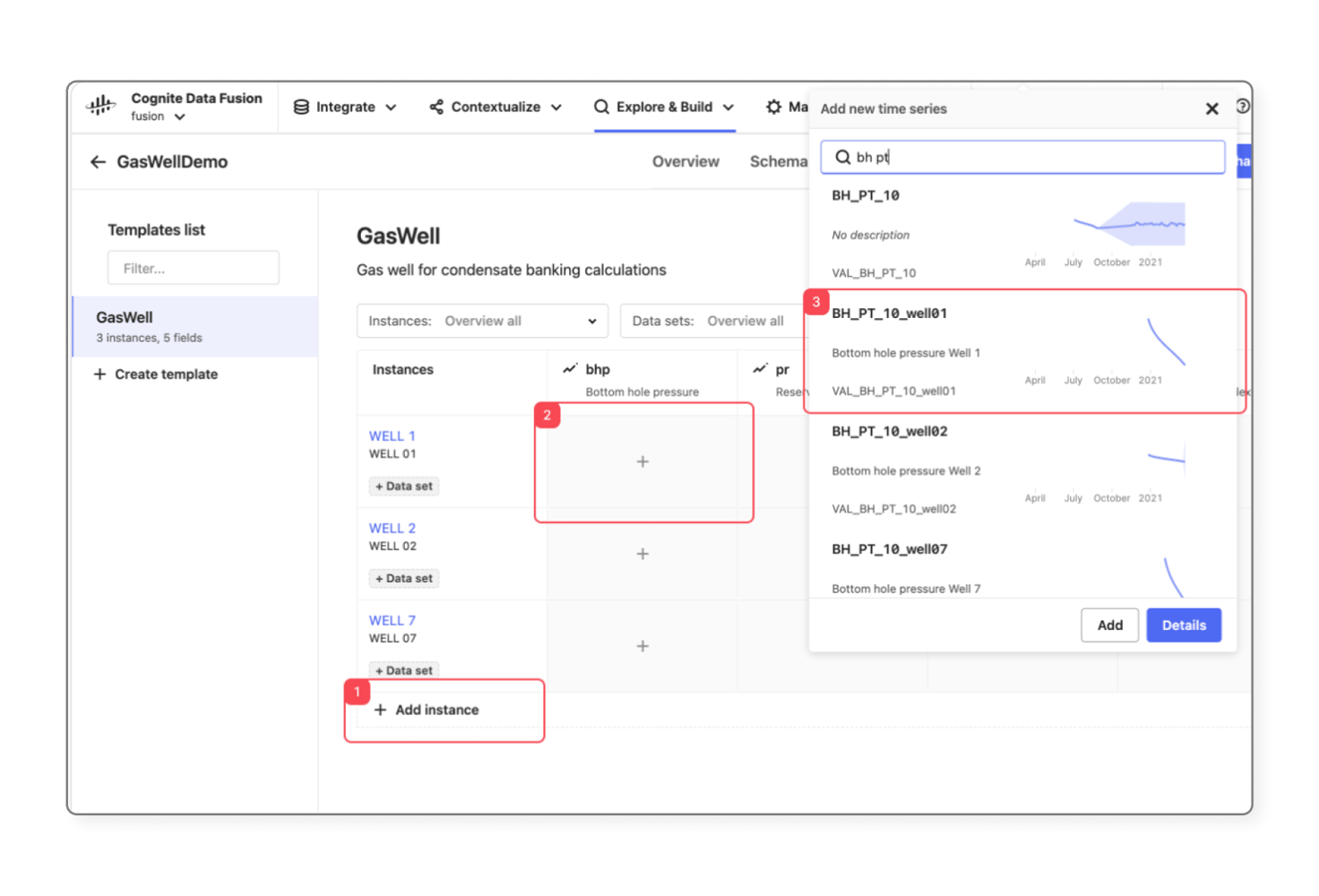Click the gear icon in the top navigation
This screenshot has height=896, width=1319.
774,107
